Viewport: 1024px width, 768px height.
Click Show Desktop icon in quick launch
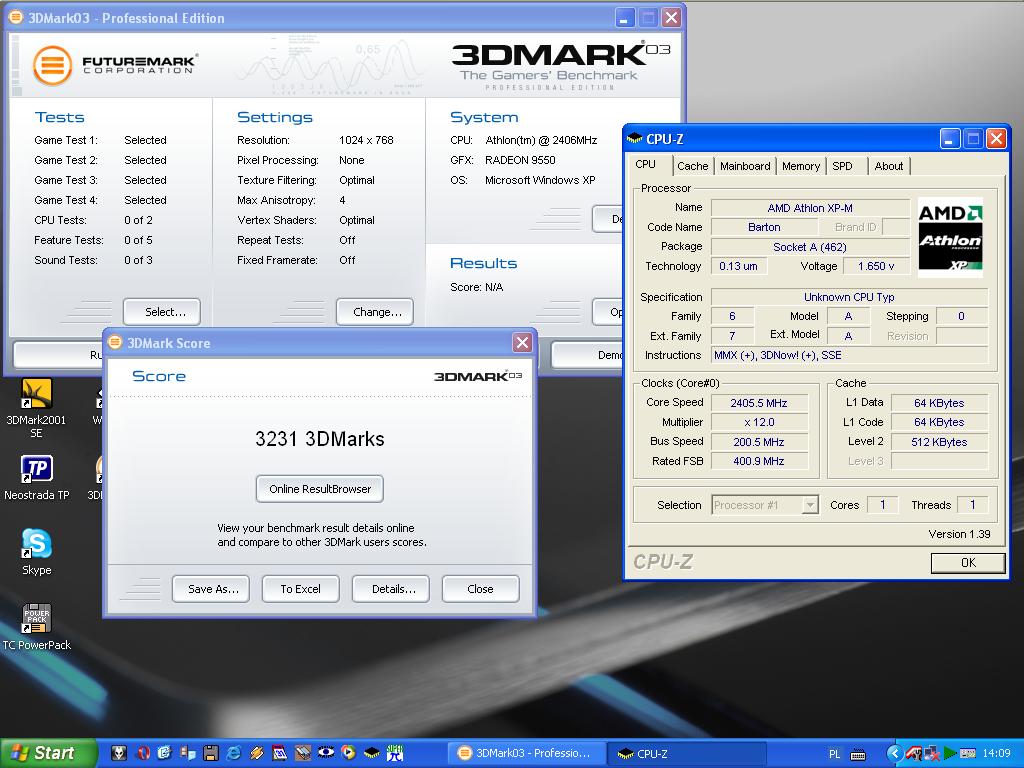(164, 753)
